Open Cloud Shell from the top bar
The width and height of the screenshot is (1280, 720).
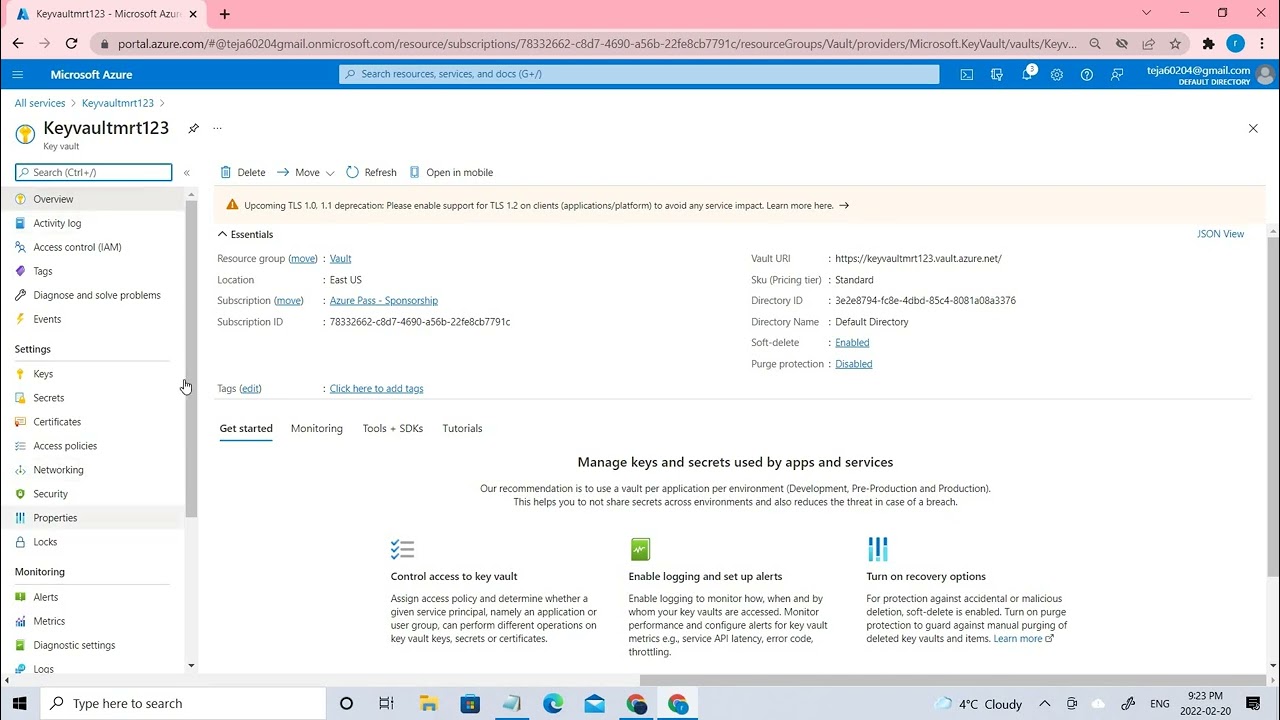(966, 74)
